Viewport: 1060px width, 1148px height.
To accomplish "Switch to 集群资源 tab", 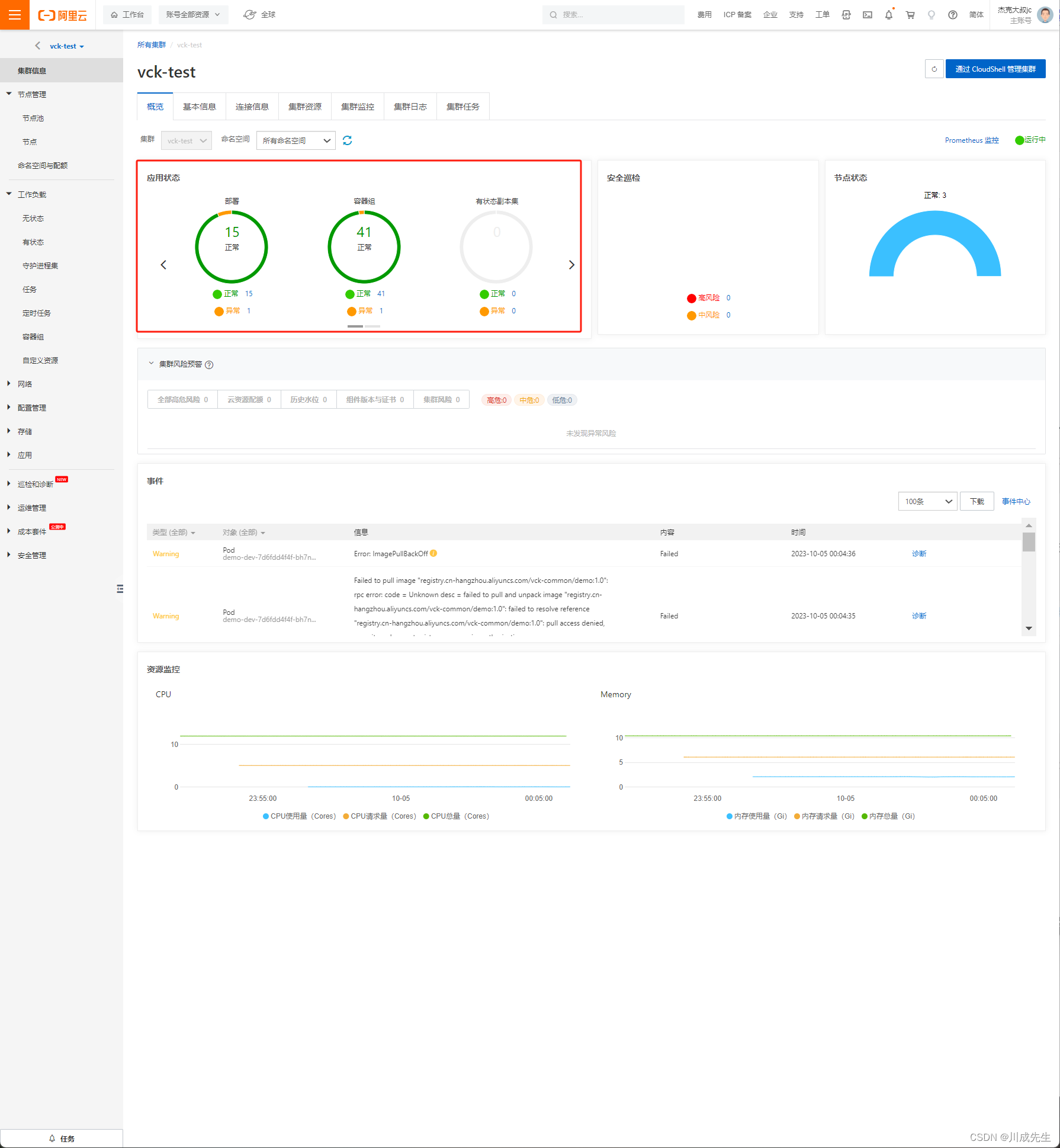I will (x=305, y=107).
